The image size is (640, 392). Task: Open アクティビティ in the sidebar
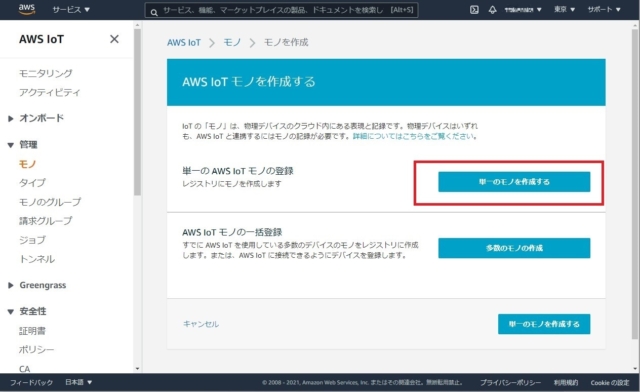(x=49, y=92)
